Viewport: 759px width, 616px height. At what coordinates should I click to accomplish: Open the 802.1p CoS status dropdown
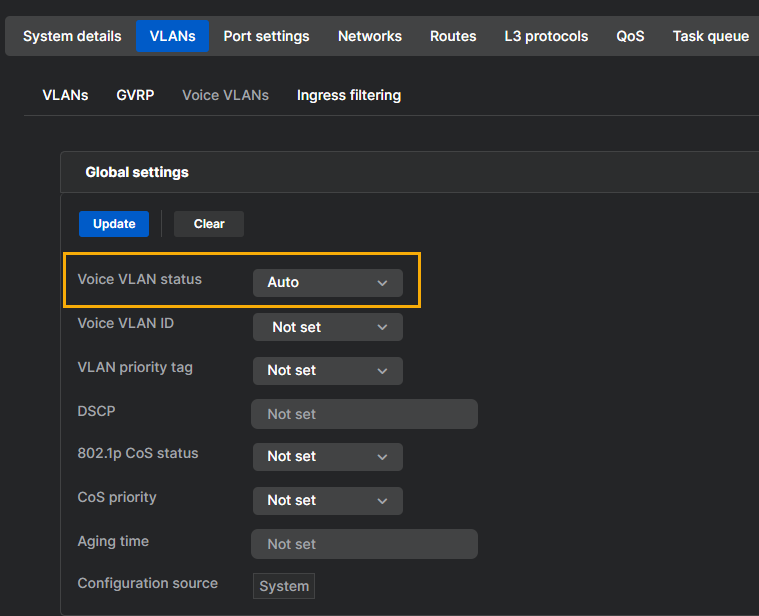click(327, 457)
